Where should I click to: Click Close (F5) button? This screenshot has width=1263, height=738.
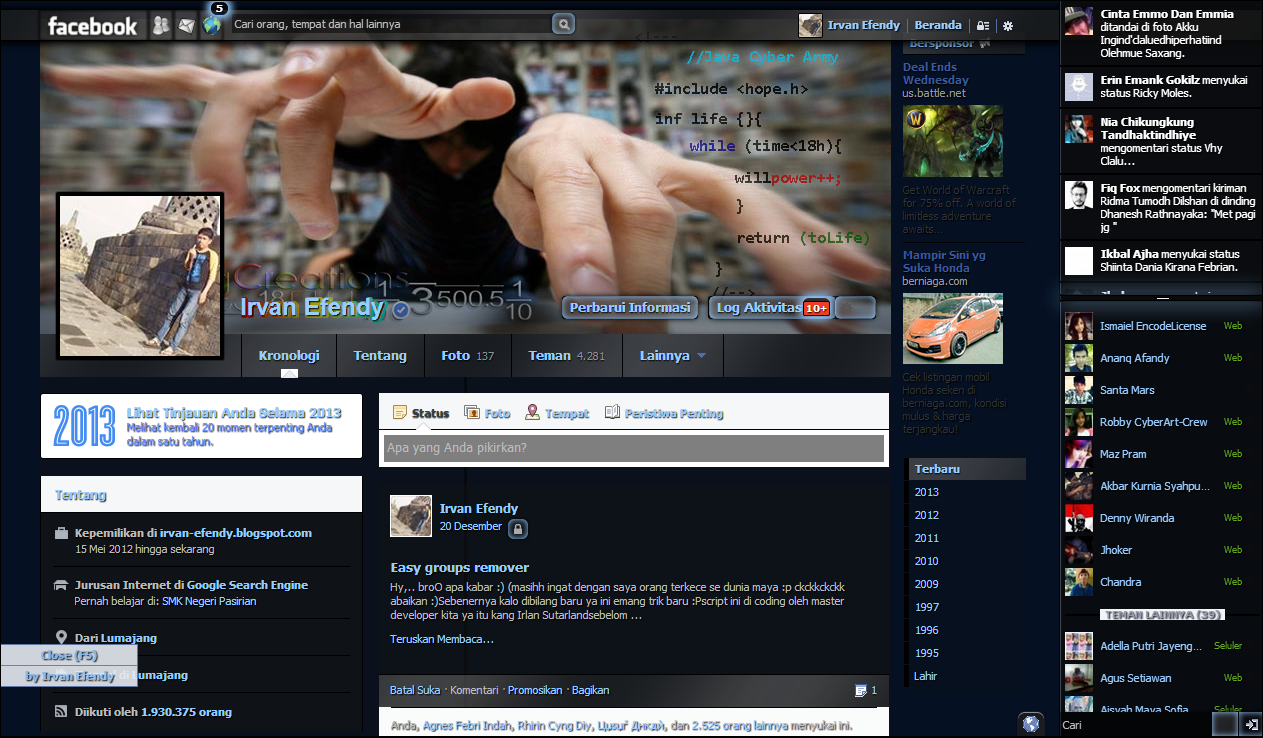click(x=69, y=656)
